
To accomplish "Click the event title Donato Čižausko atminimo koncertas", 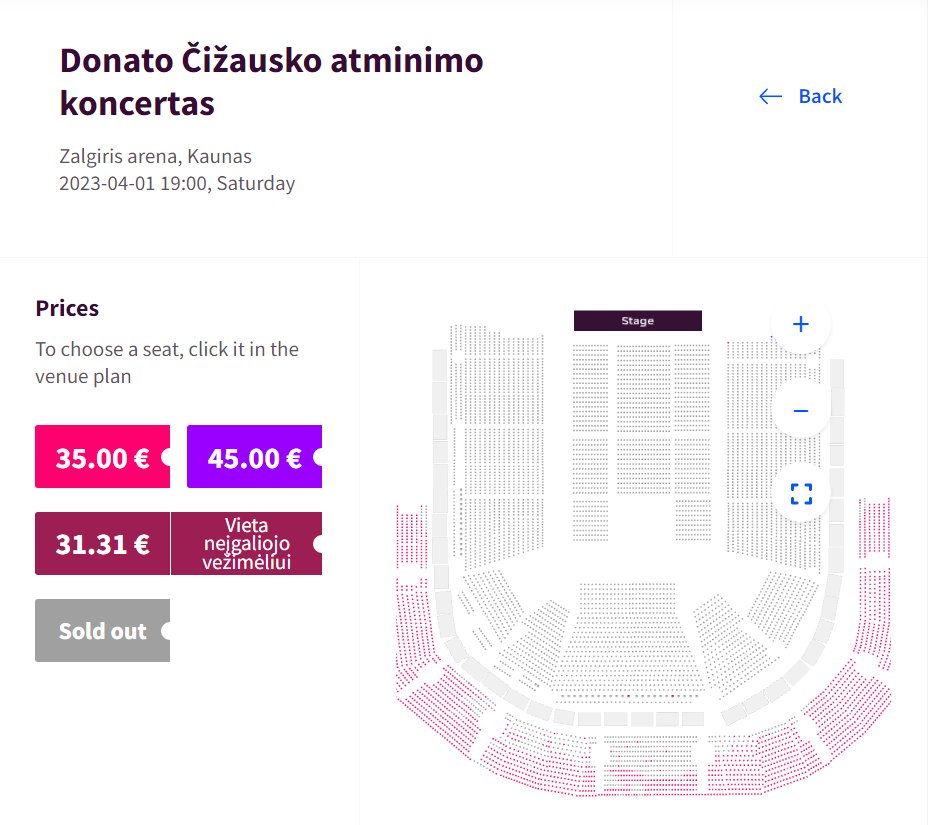I will point(271,82).
